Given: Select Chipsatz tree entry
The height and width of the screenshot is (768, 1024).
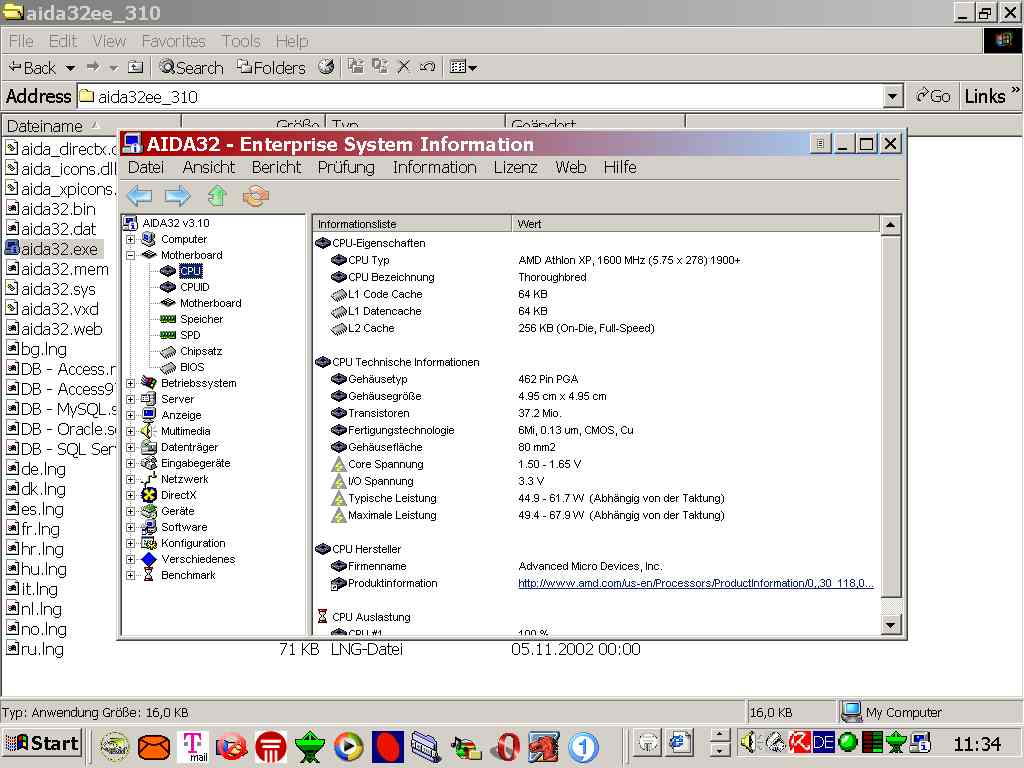Looking at the screenshot, I should 200,351.
